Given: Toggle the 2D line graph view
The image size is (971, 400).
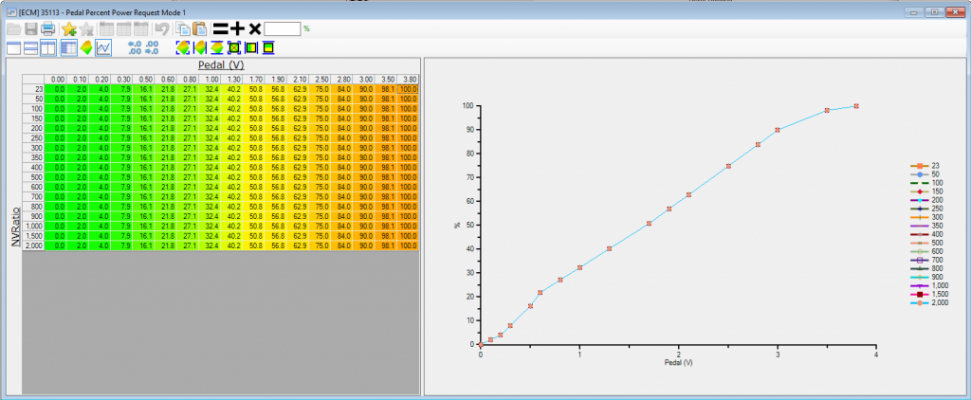Looking at the screenshot, I should click(x=103, y=48).
